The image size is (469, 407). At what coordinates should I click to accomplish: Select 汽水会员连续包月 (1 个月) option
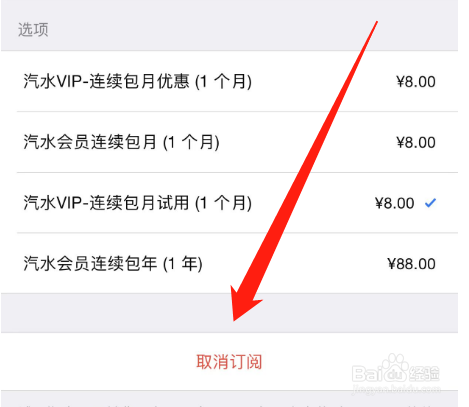(x=229, y=142)
